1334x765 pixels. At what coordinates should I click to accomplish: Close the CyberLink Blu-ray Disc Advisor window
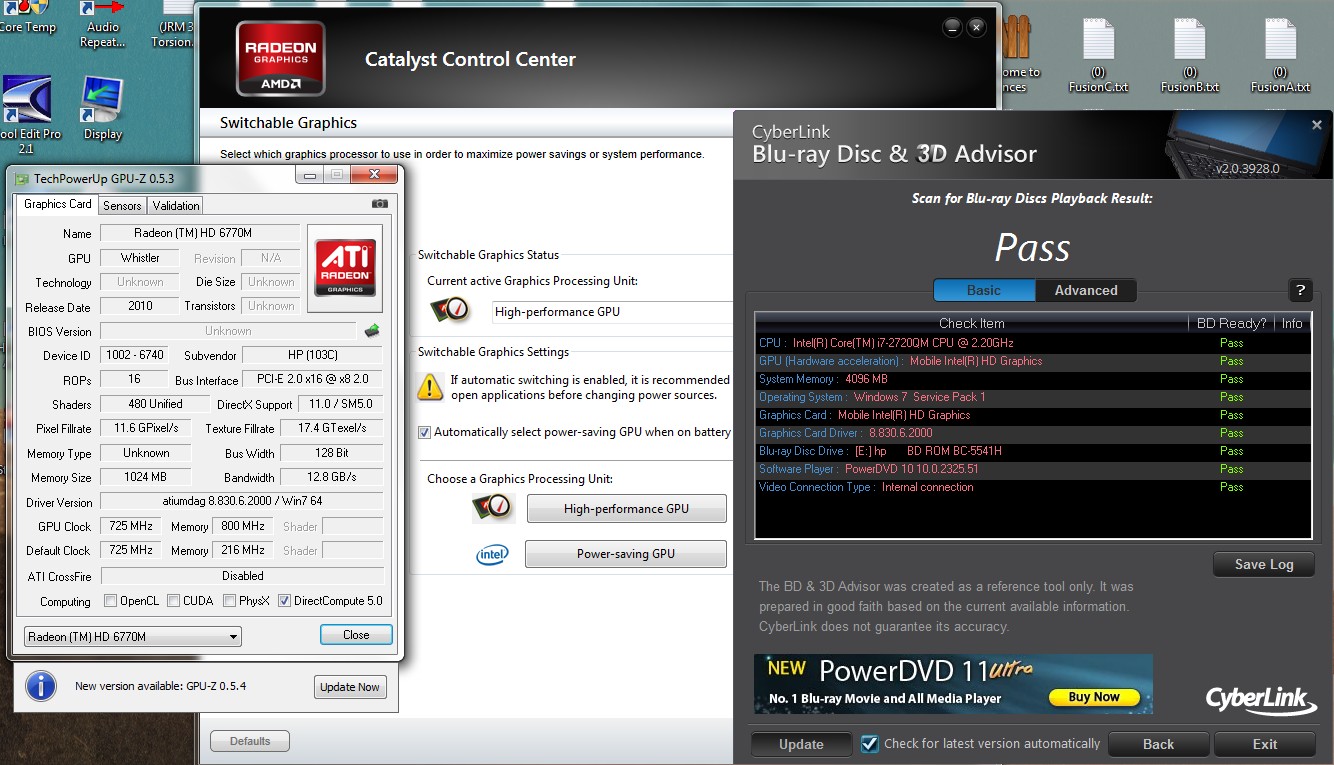[1316, 125]
